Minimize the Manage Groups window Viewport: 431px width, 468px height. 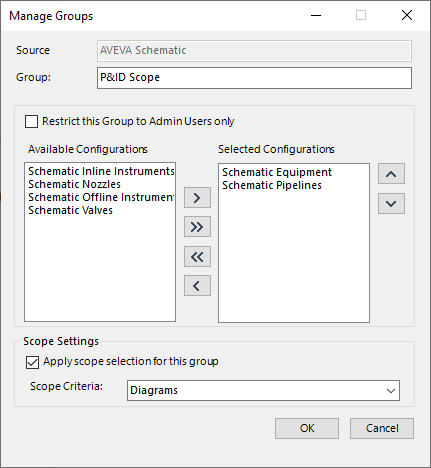[x=316, y=15]
